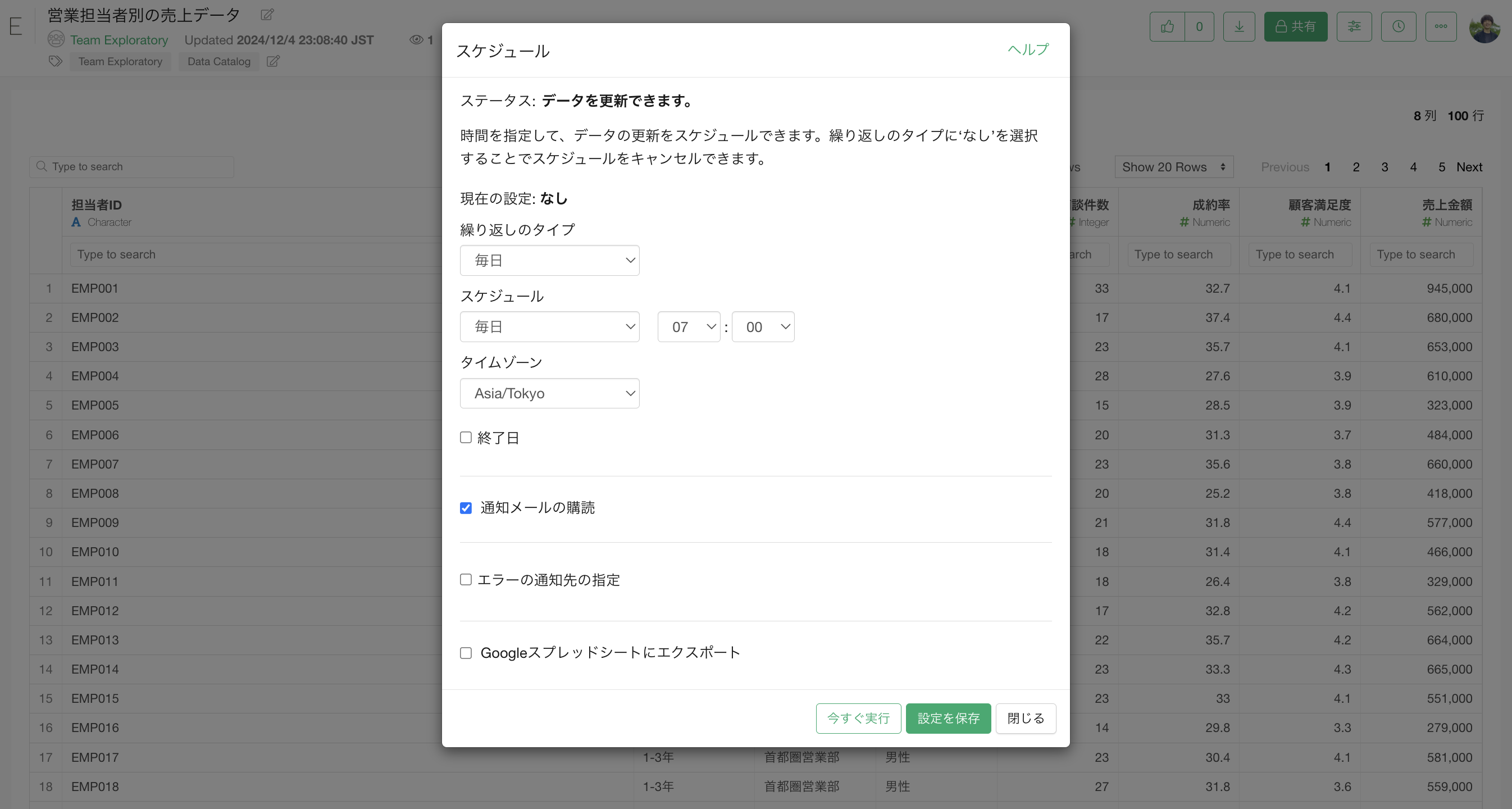Click the 成約率 column header
This screenshot has height=809, width=1512.
pos(1211,205)
